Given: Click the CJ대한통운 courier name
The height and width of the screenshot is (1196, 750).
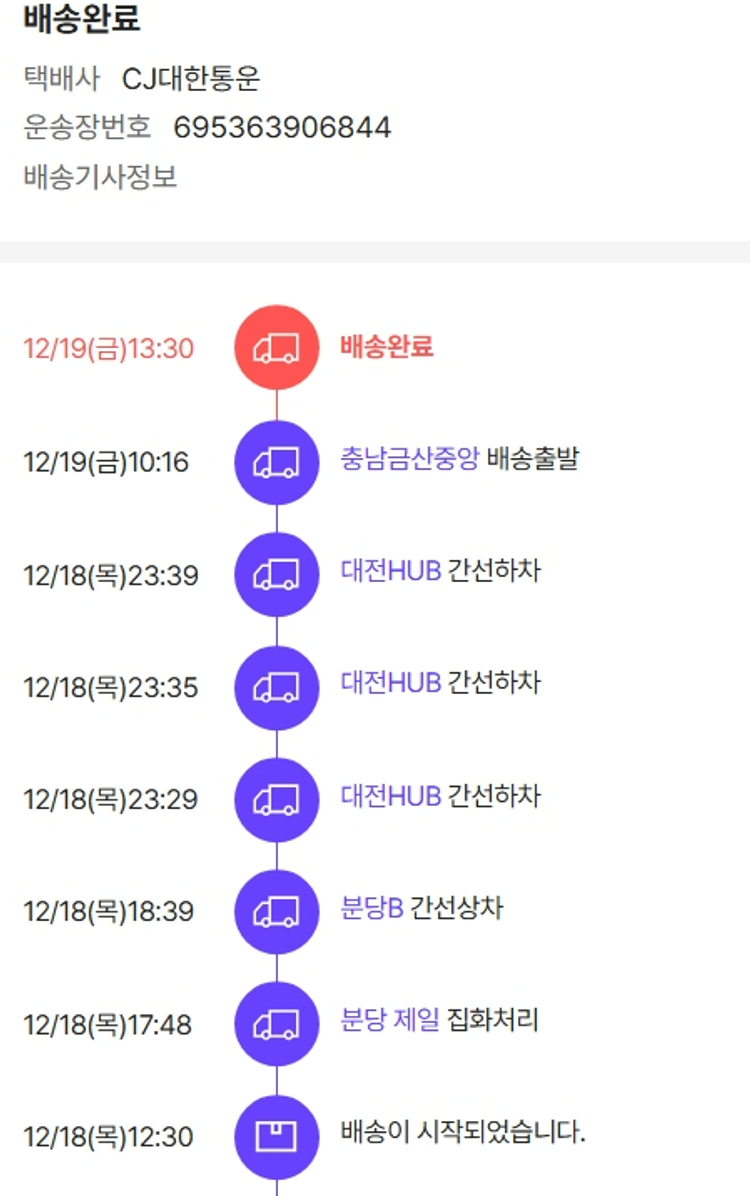Looking at the screenshot, I should [x=191, y=78].
